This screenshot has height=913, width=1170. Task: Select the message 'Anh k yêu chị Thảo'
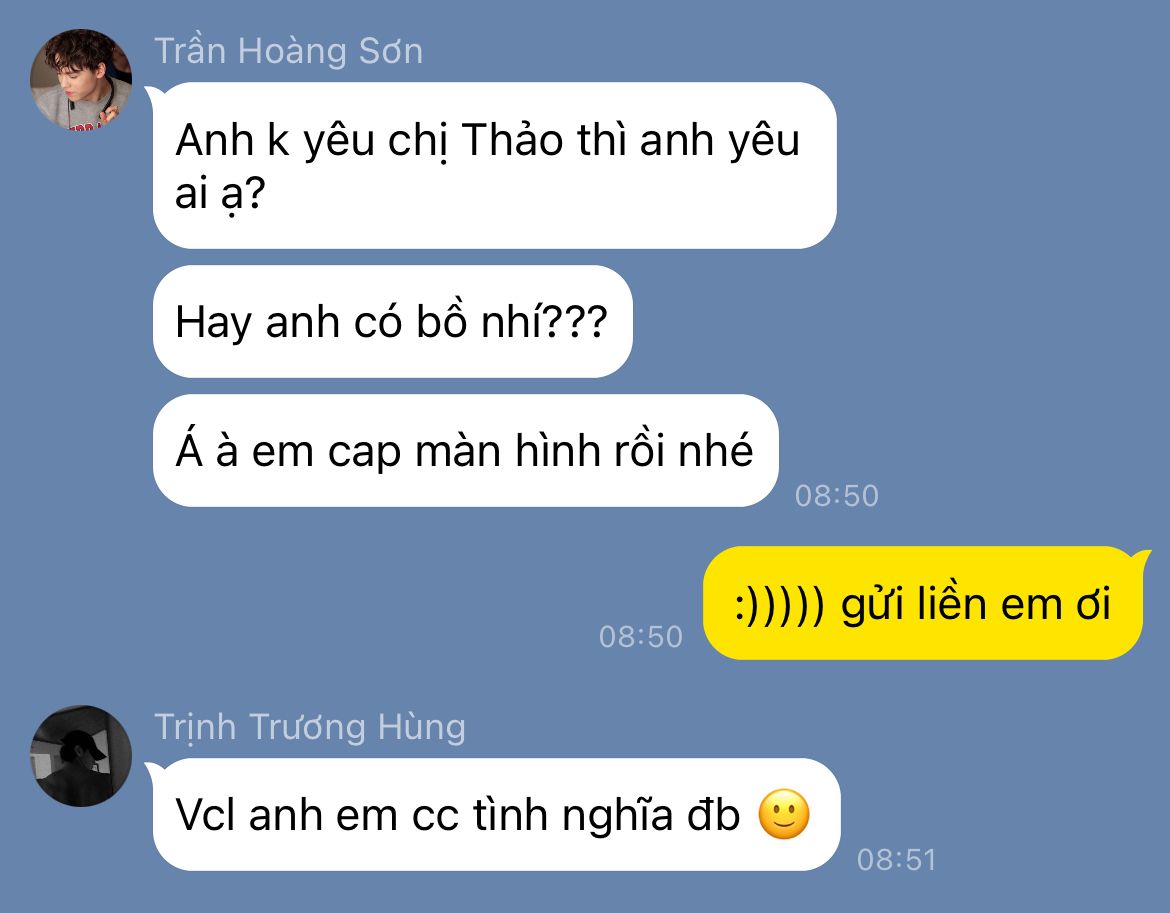pos(495,166)
